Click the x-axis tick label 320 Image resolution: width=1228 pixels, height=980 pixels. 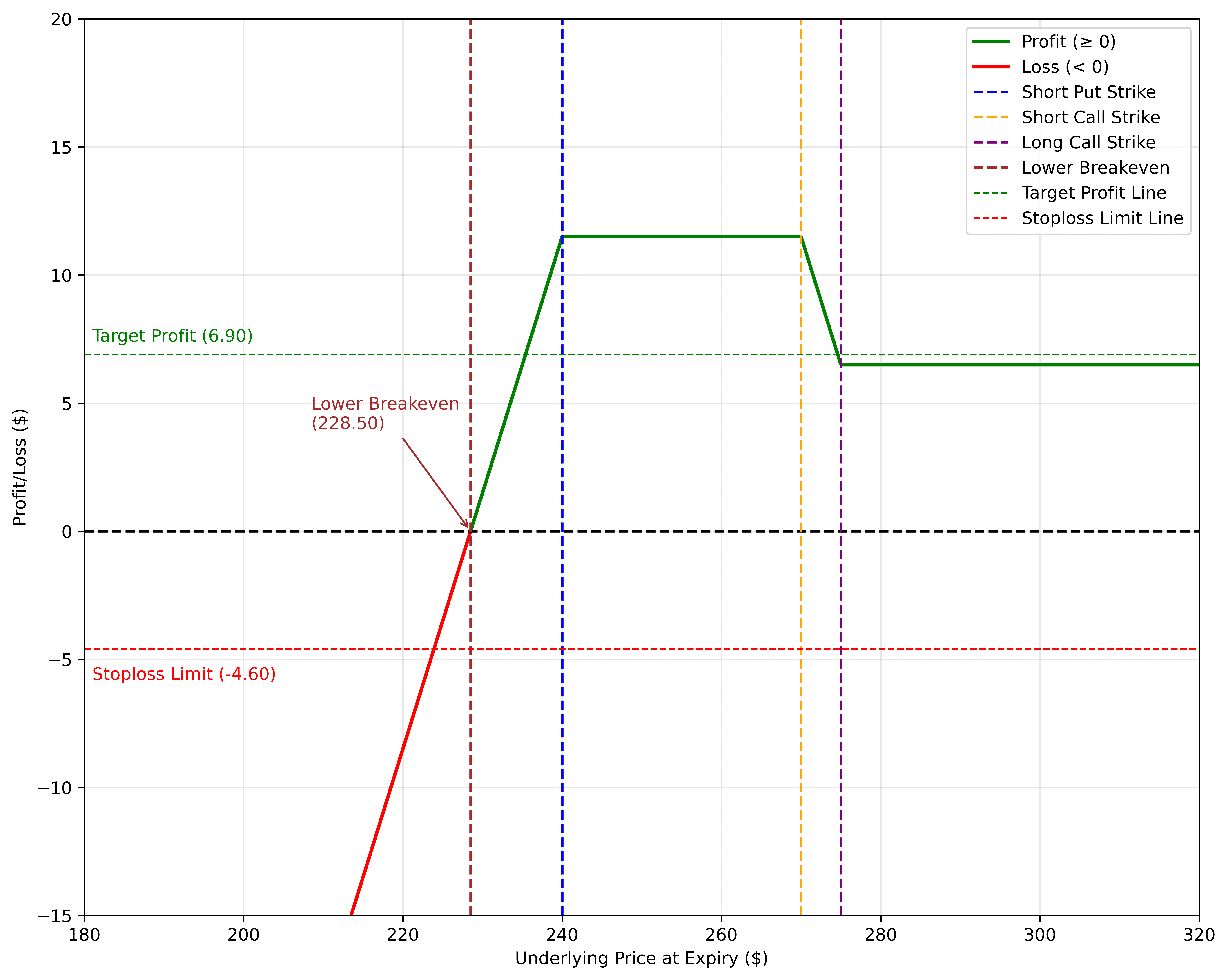coord(1199,935)
